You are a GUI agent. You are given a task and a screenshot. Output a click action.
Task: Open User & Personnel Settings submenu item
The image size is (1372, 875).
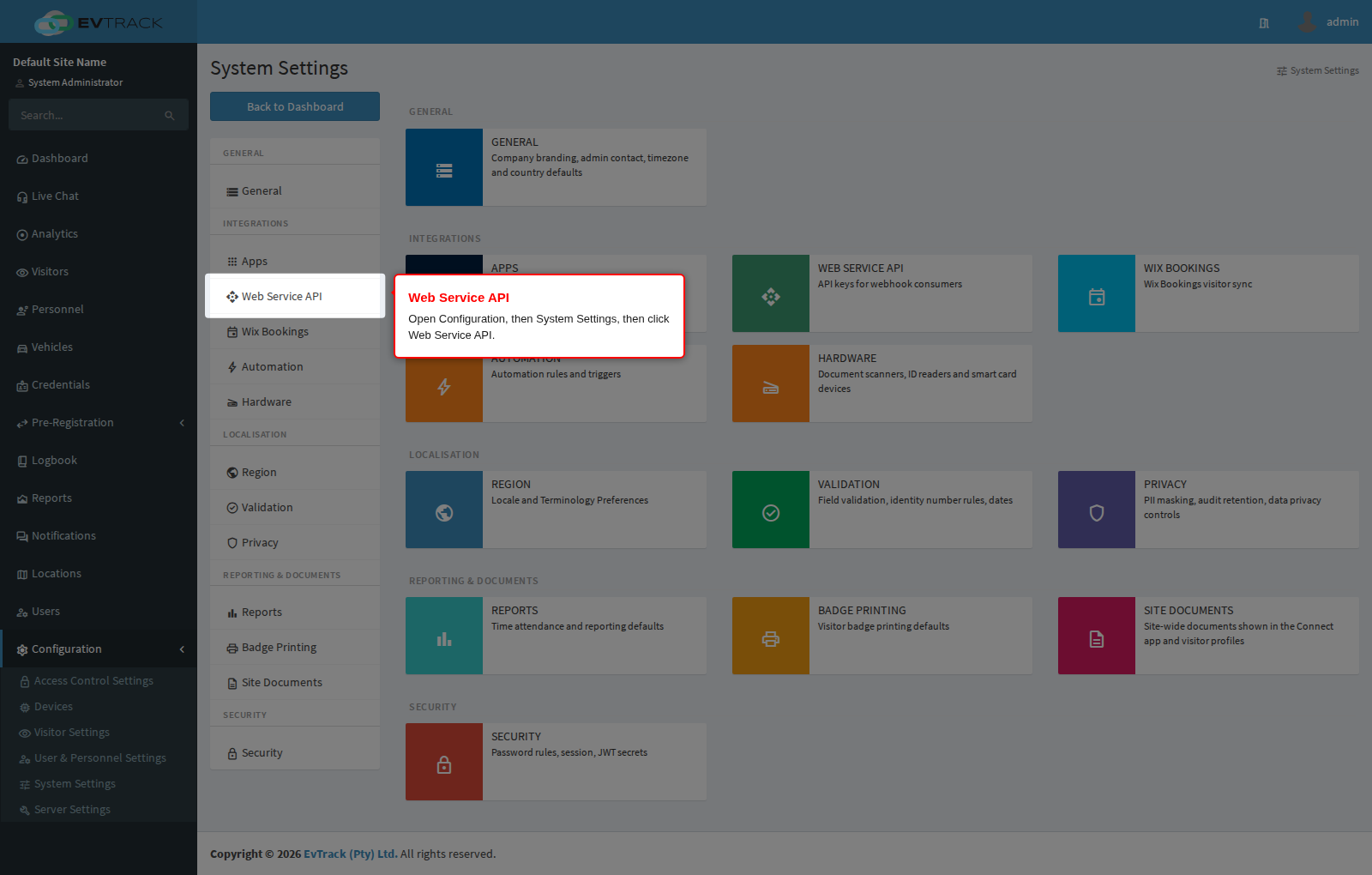click(99, 758)
